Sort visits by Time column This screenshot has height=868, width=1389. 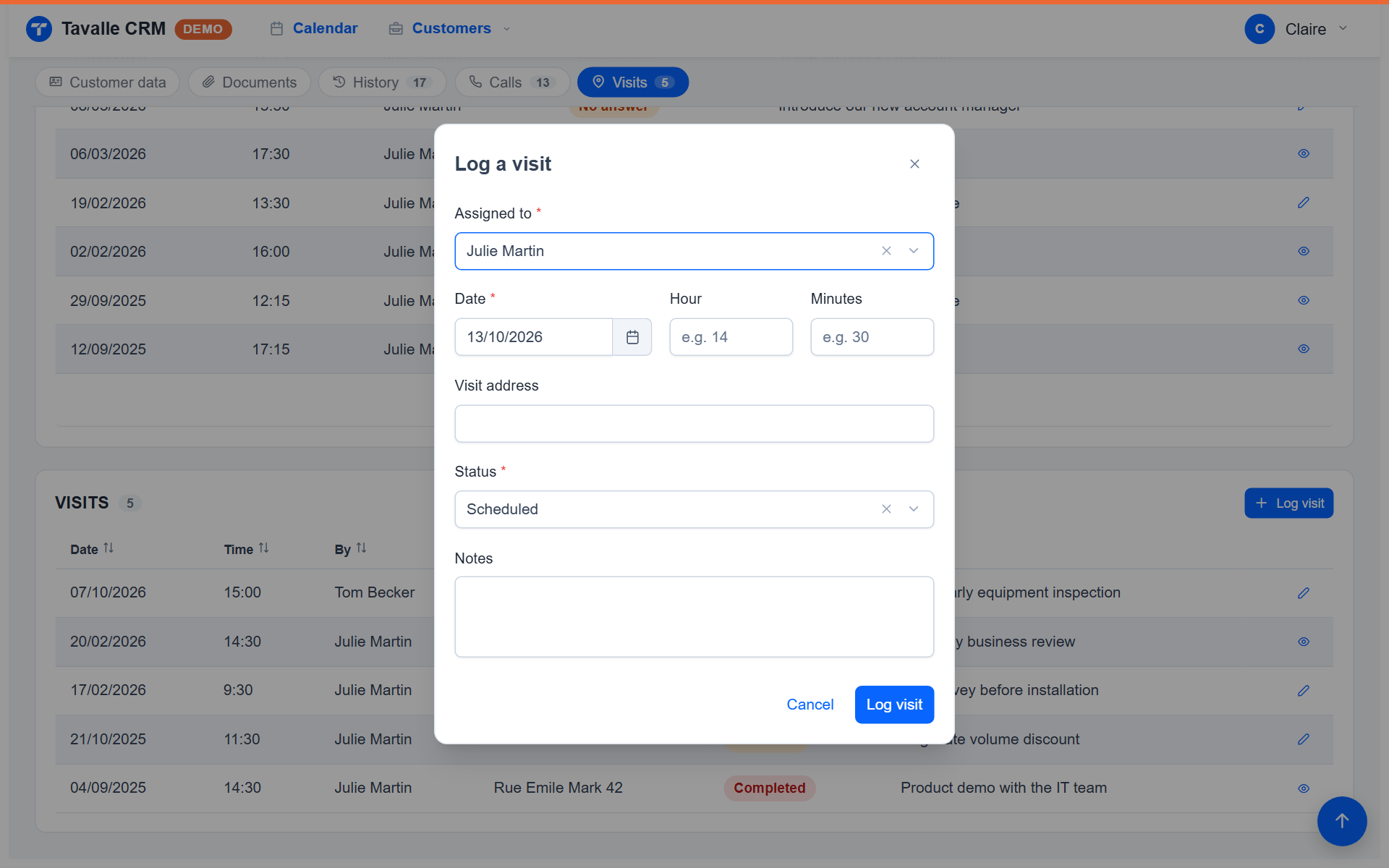pos(246,549)
